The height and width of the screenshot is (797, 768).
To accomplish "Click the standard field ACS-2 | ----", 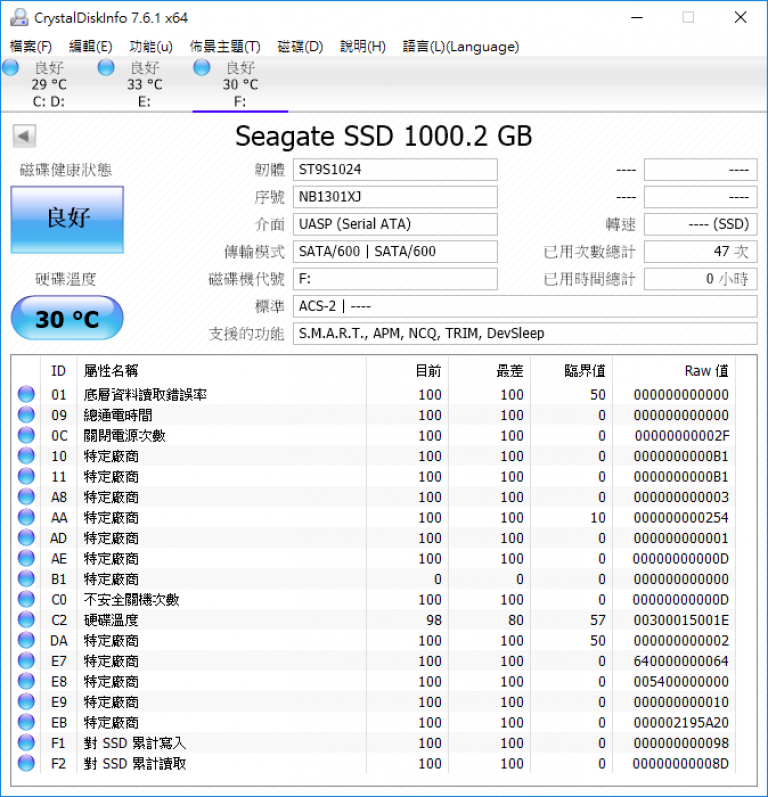I will click(525, 306).
